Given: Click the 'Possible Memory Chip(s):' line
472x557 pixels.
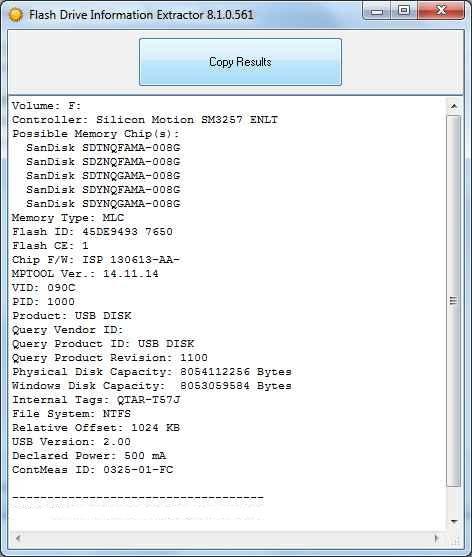Looking at the screenshot, I should pos(96,134).
